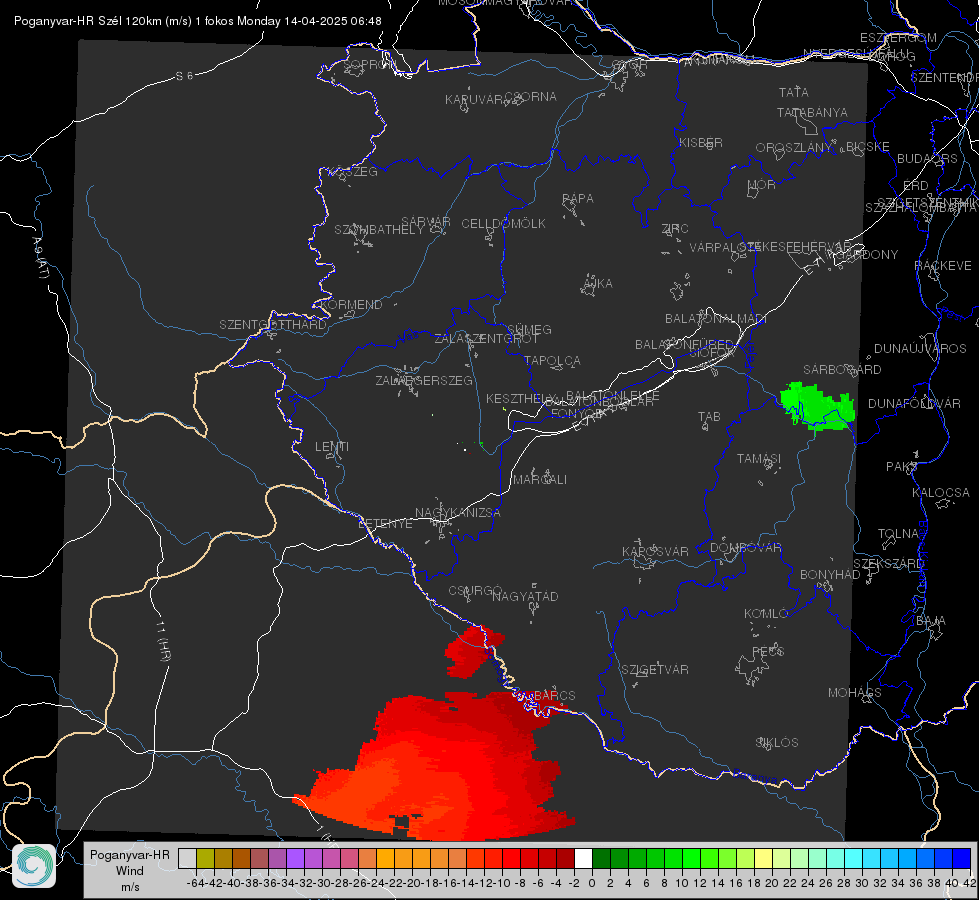
Task: Select the CELLDÖMÖLK city label
Action: point(503,224)
